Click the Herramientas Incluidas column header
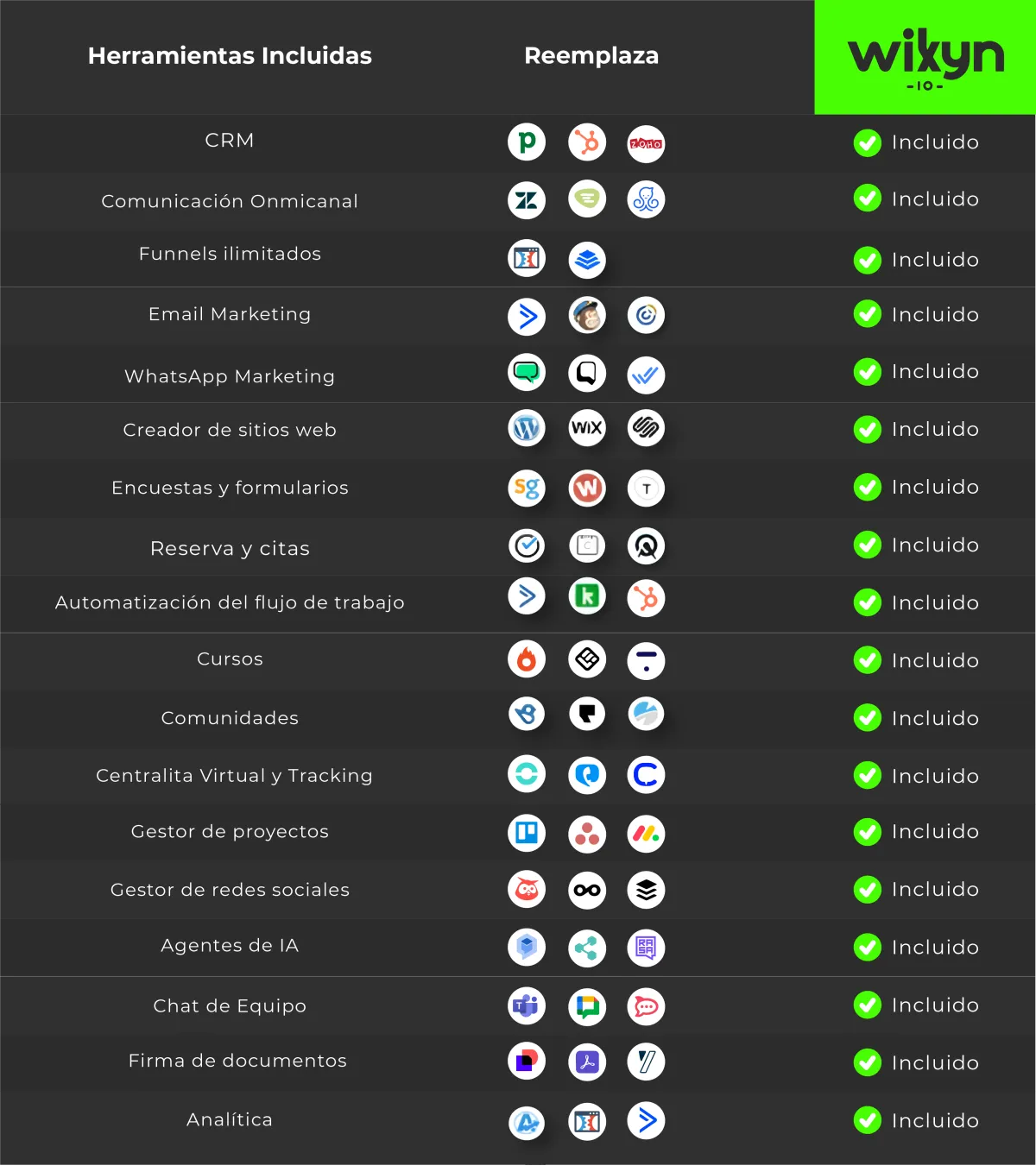1036x1172 pixels. click(230, 56)
